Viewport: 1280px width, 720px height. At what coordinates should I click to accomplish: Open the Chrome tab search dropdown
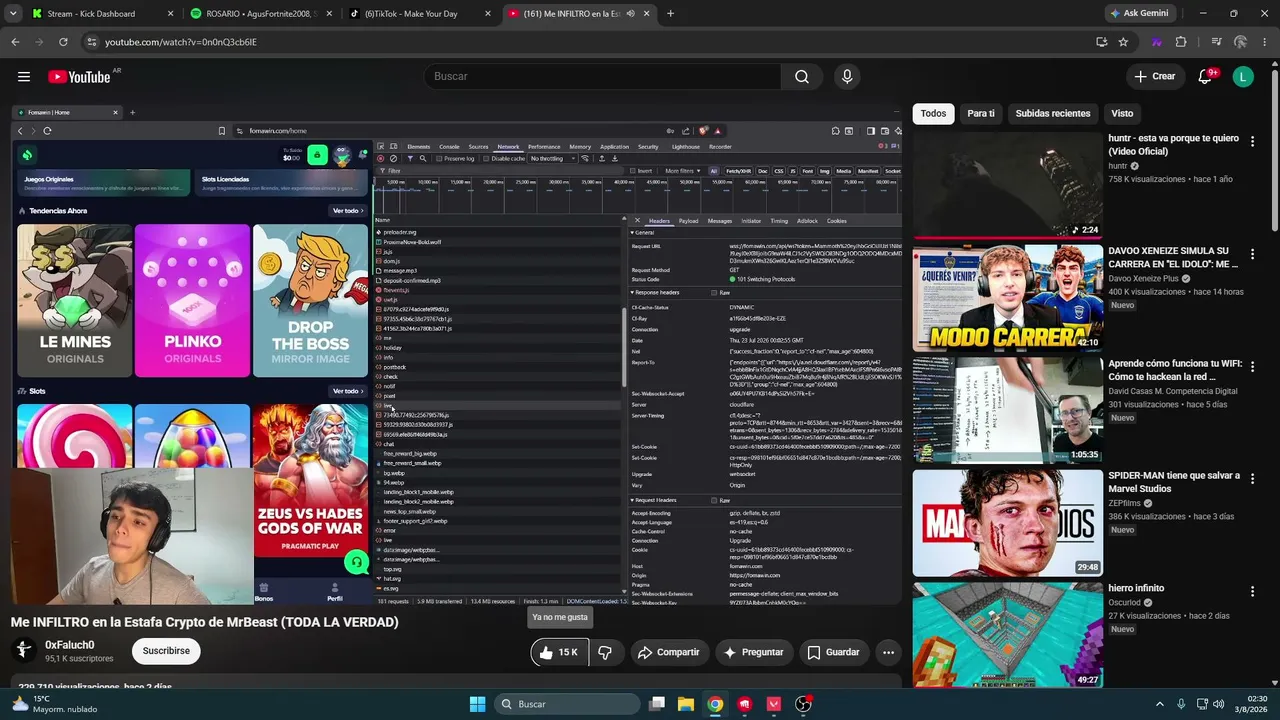pyautogui.click(x=13, y=14)
